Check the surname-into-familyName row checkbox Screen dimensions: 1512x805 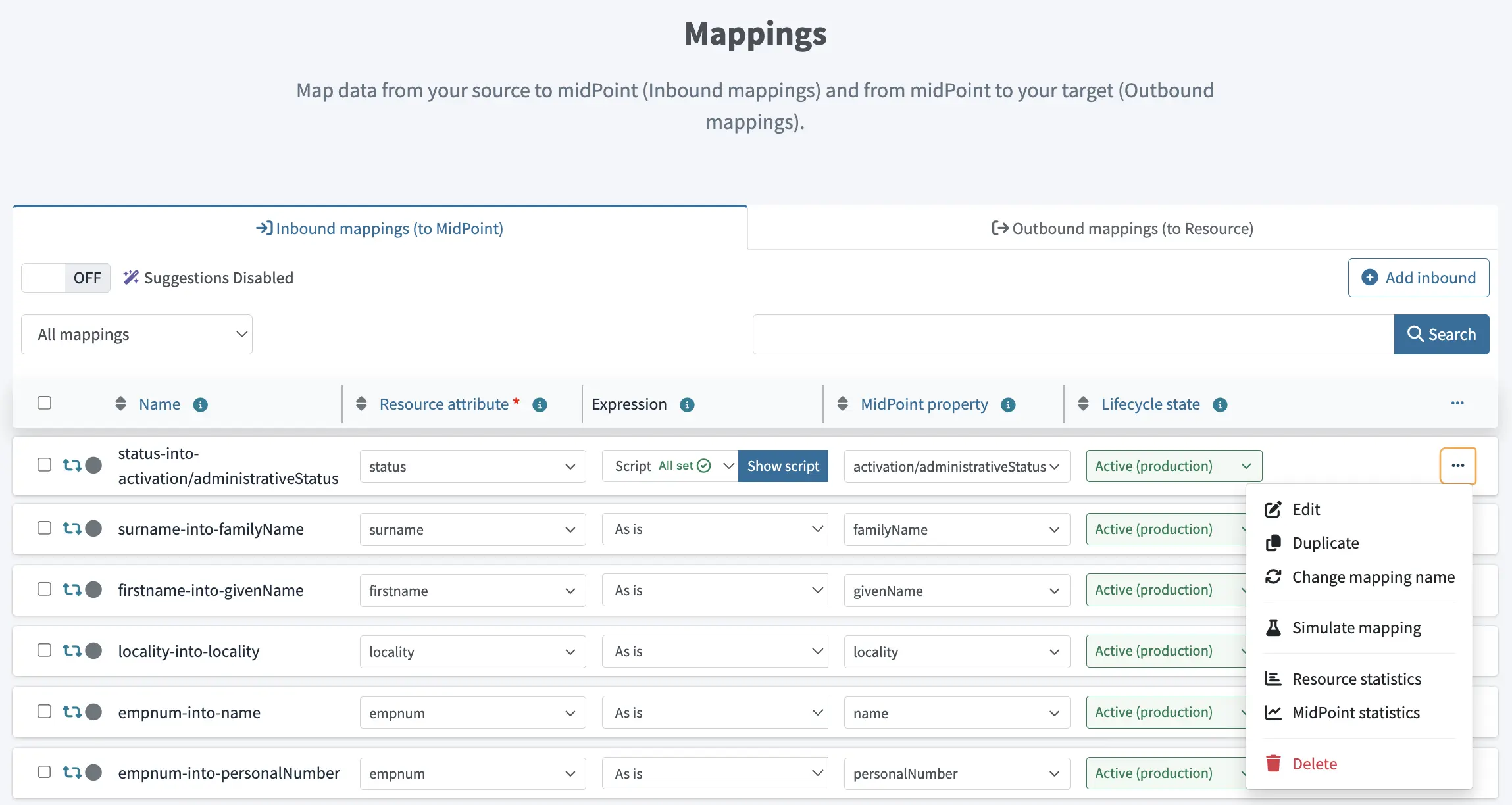pos(44,528)
